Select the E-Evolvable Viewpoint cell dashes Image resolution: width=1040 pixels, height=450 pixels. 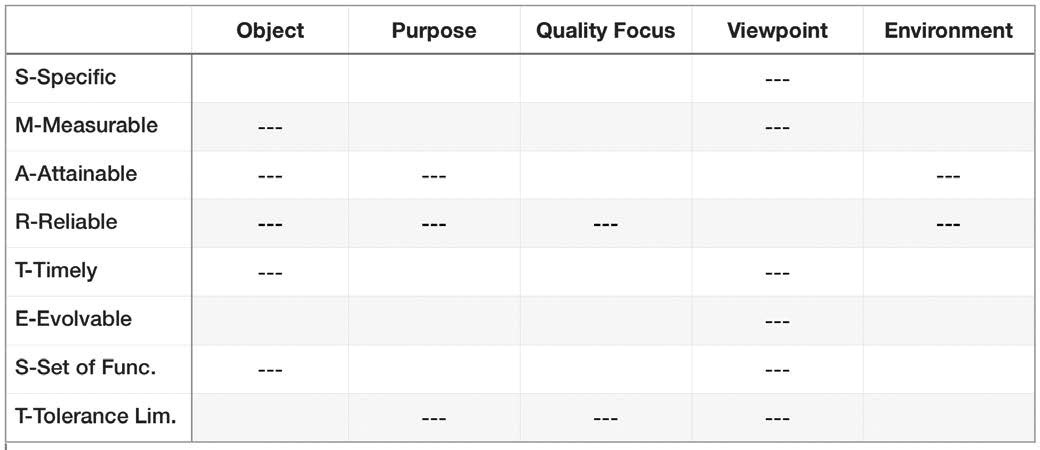[777, 322]
